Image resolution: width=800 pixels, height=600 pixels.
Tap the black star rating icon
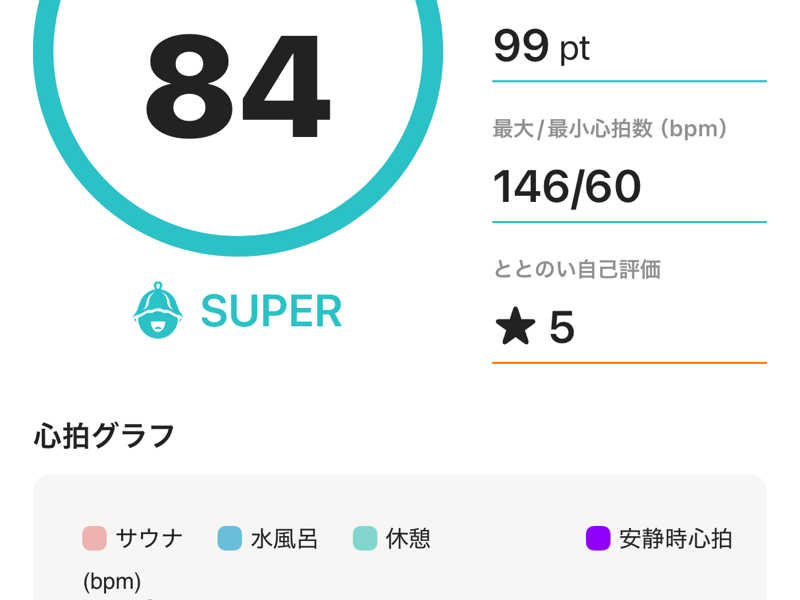point(515,326)
